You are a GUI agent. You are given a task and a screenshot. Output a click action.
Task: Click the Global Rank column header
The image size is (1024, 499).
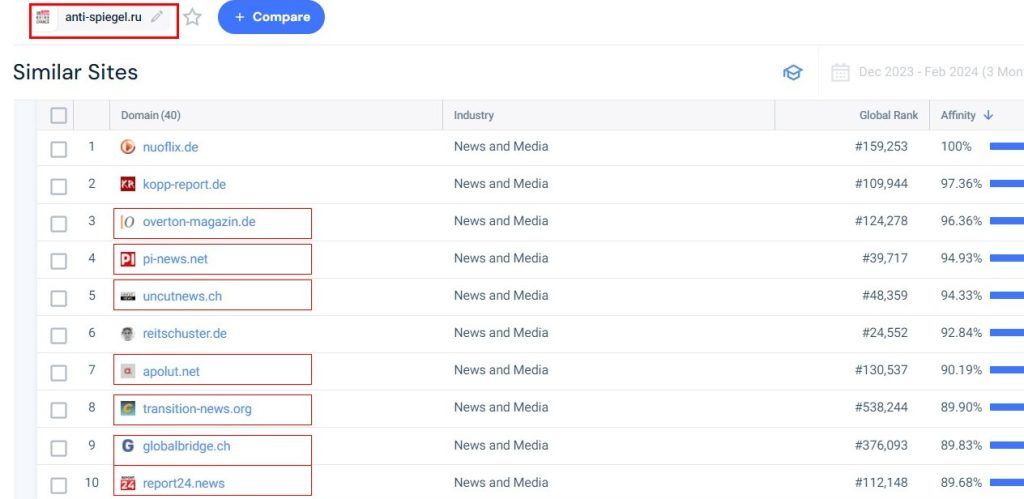coord(888,115)
